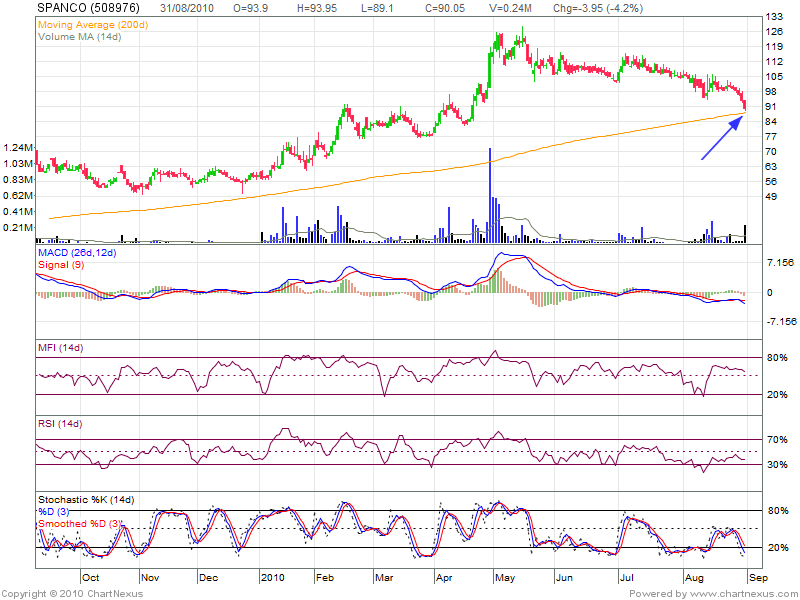Select the RSI (14d) panel label
Viewport: 800px width, 600px height.
[61, 427]
